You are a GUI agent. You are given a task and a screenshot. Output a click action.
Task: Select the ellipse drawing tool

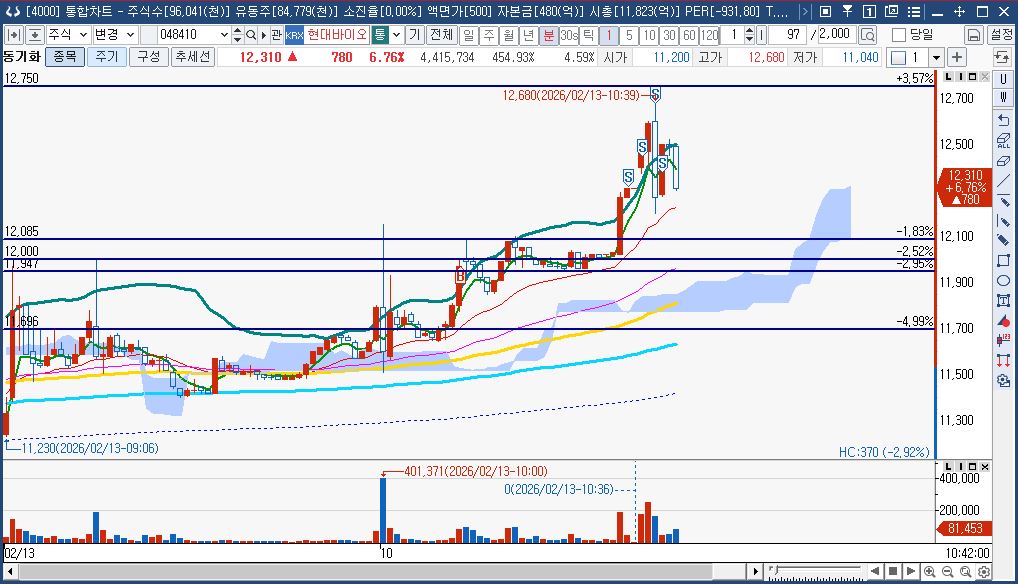[1003, 280]
